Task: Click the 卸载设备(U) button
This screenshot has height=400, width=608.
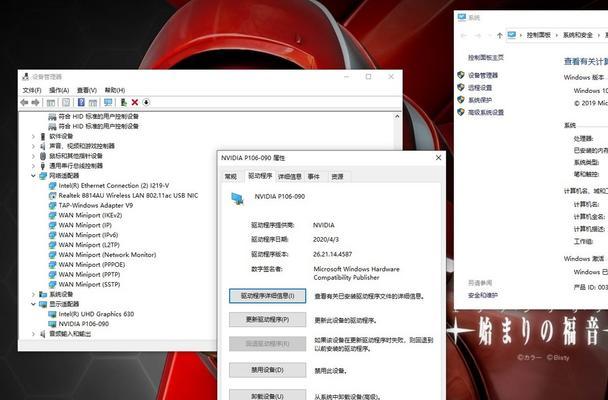Action: [268, 396]
